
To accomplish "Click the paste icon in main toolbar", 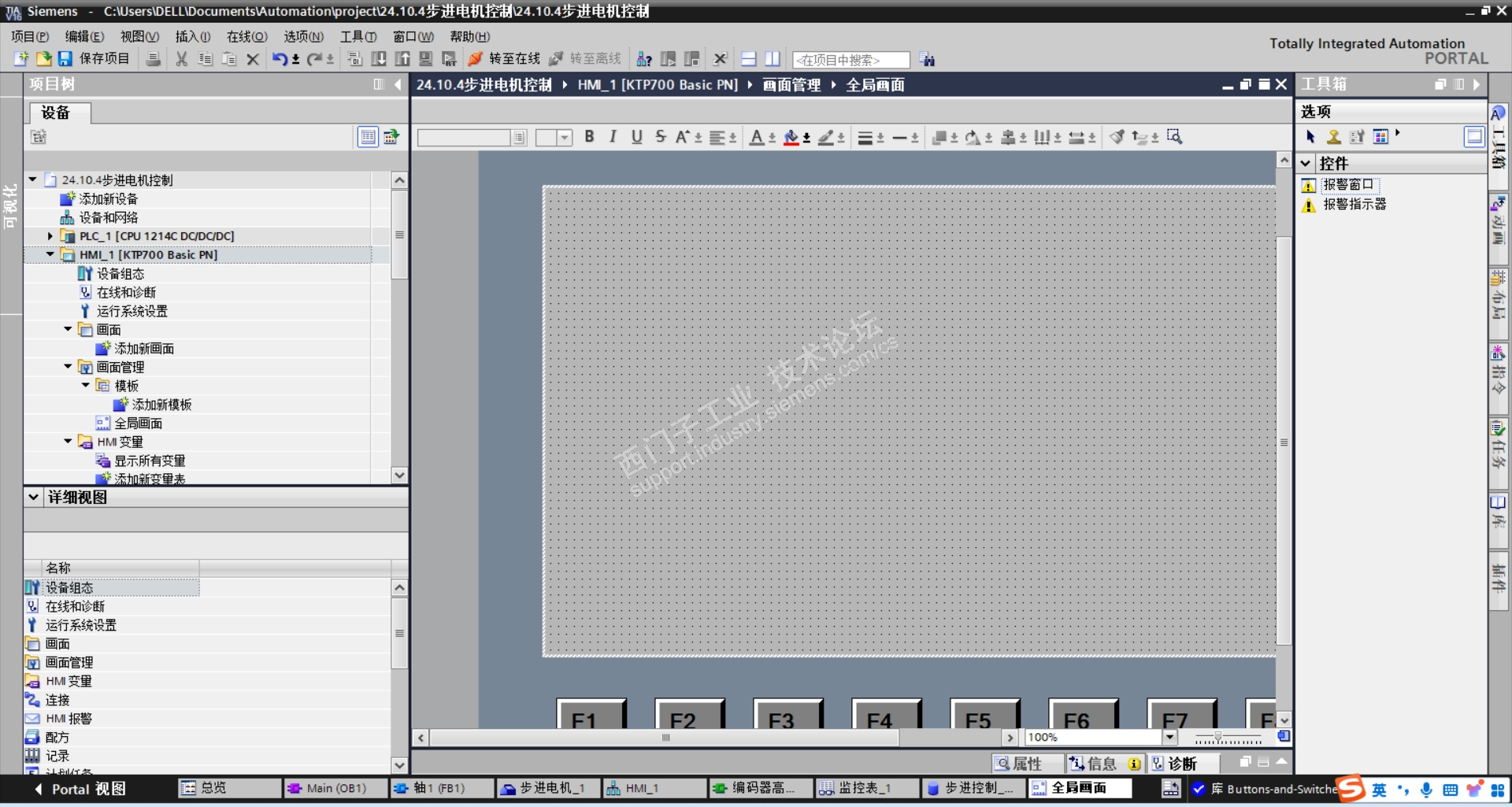I will (x=229, y=59).
